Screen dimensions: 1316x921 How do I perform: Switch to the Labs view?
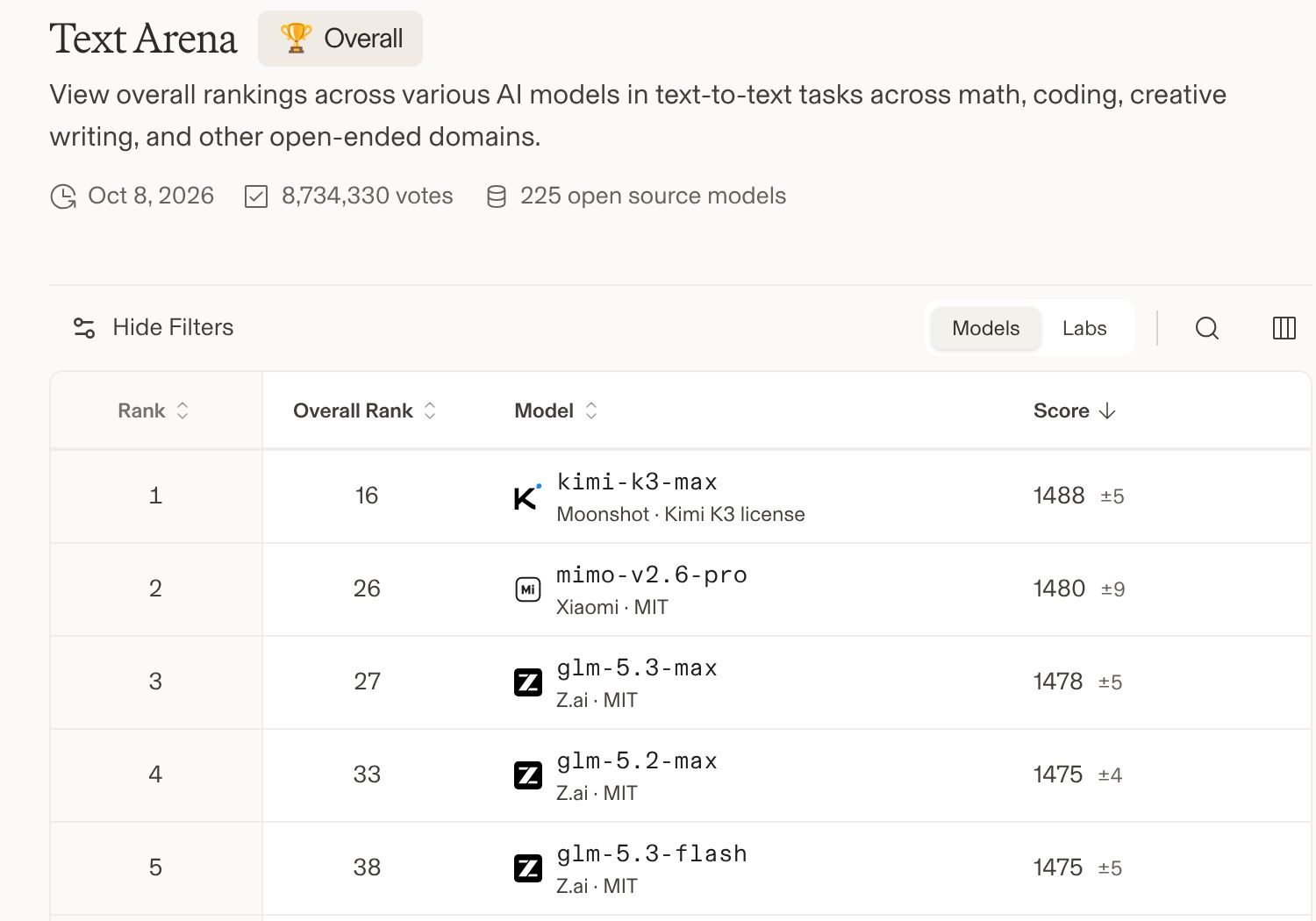coord(1084,328)
